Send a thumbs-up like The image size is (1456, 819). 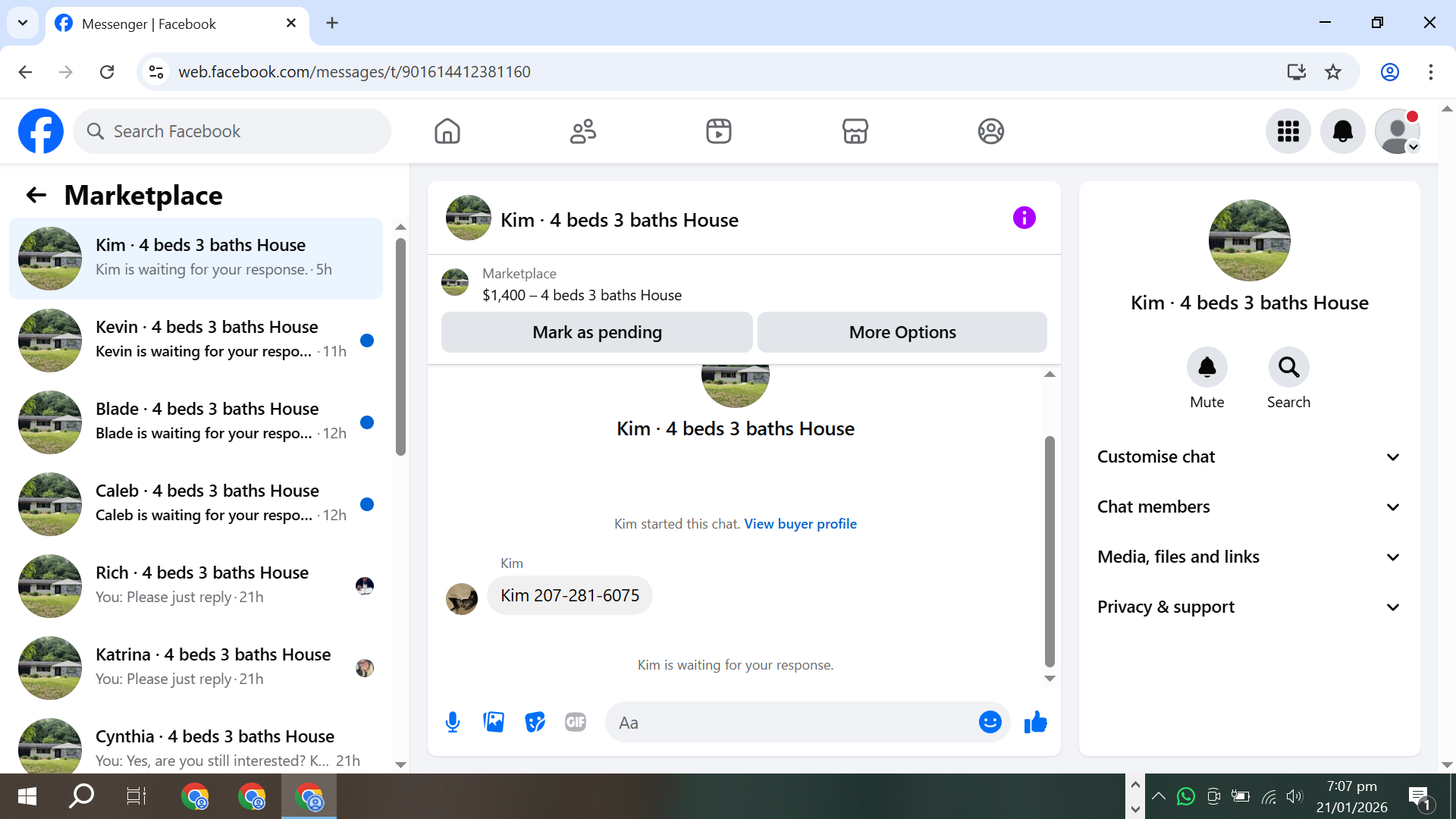1035,722
